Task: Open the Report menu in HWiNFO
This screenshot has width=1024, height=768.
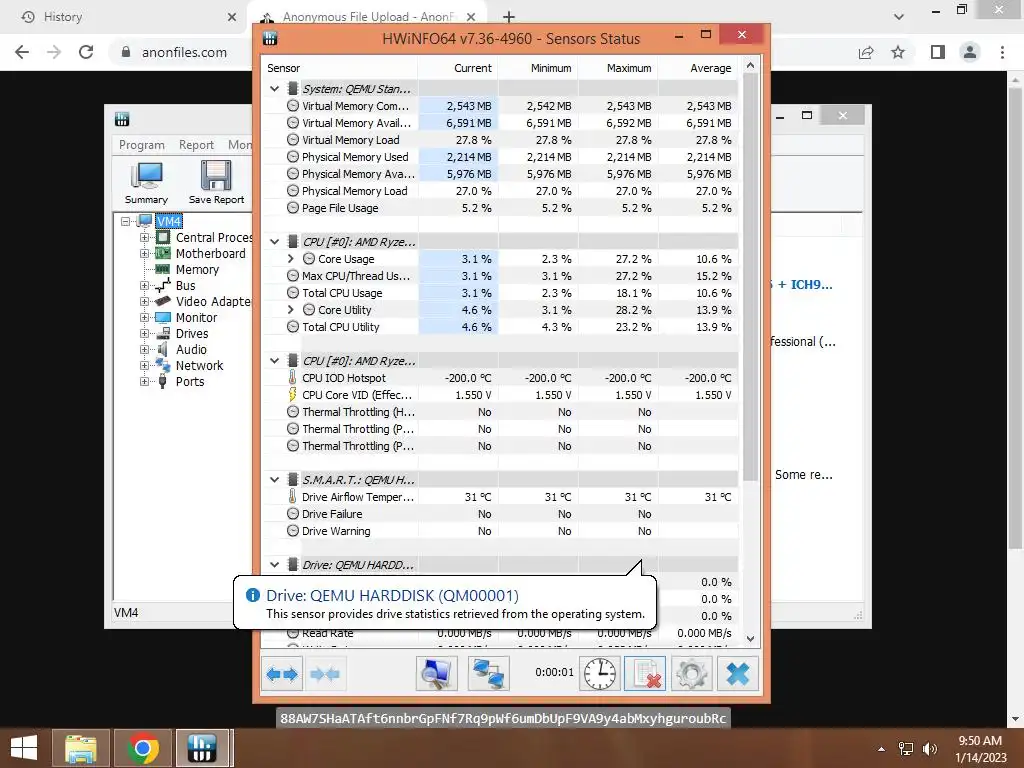Action: (x=197, y=145)
